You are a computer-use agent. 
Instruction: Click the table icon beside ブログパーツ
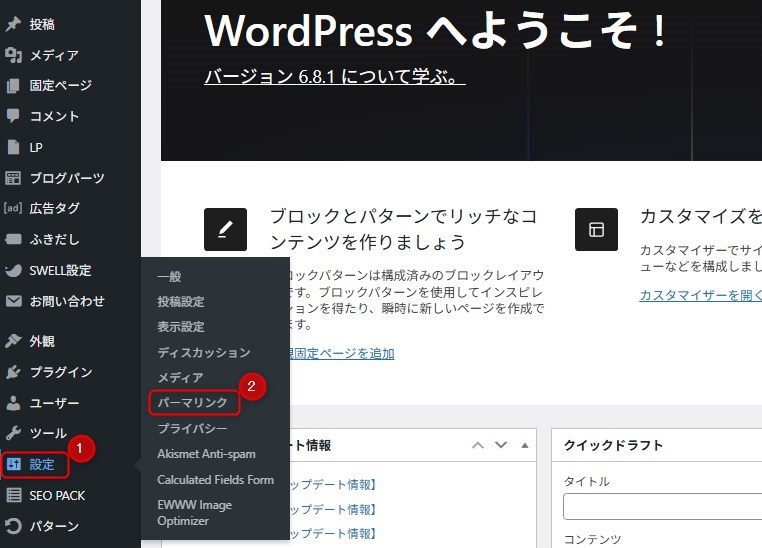[x=13, y=178]
